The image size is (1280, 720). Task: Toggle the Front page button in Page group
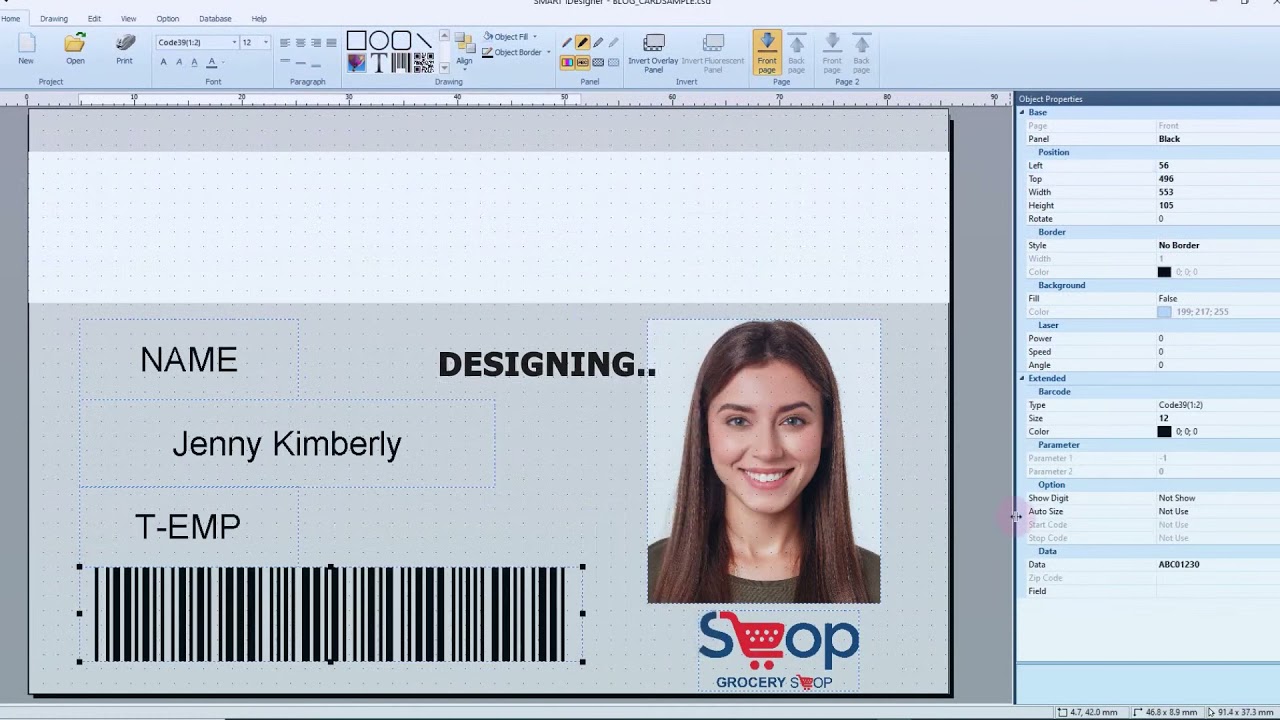coord(767,52)
